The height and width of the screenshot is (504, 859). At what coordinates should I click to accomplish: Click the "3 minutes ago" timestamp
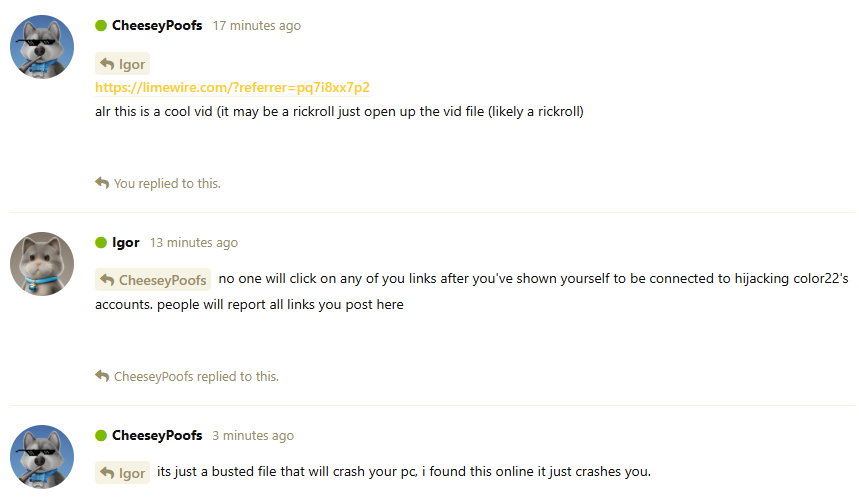(253, 436)
